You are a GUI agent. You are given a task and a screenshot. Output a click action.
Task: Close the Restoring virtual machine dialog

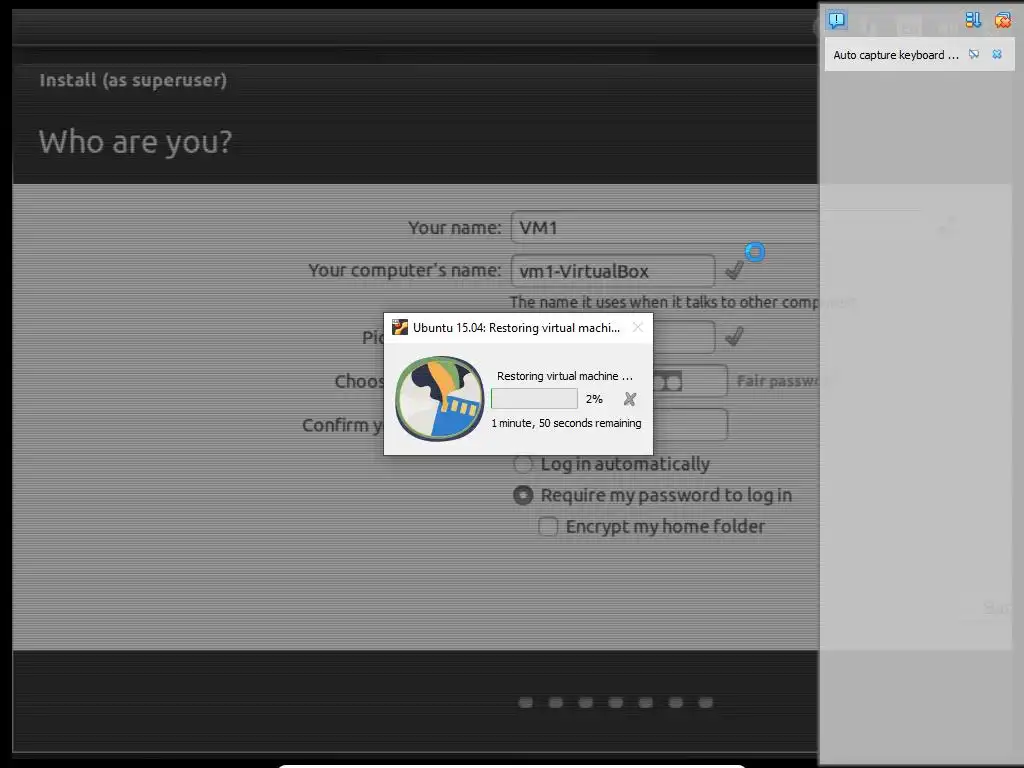pyautogui.click(x=638, y=327)
